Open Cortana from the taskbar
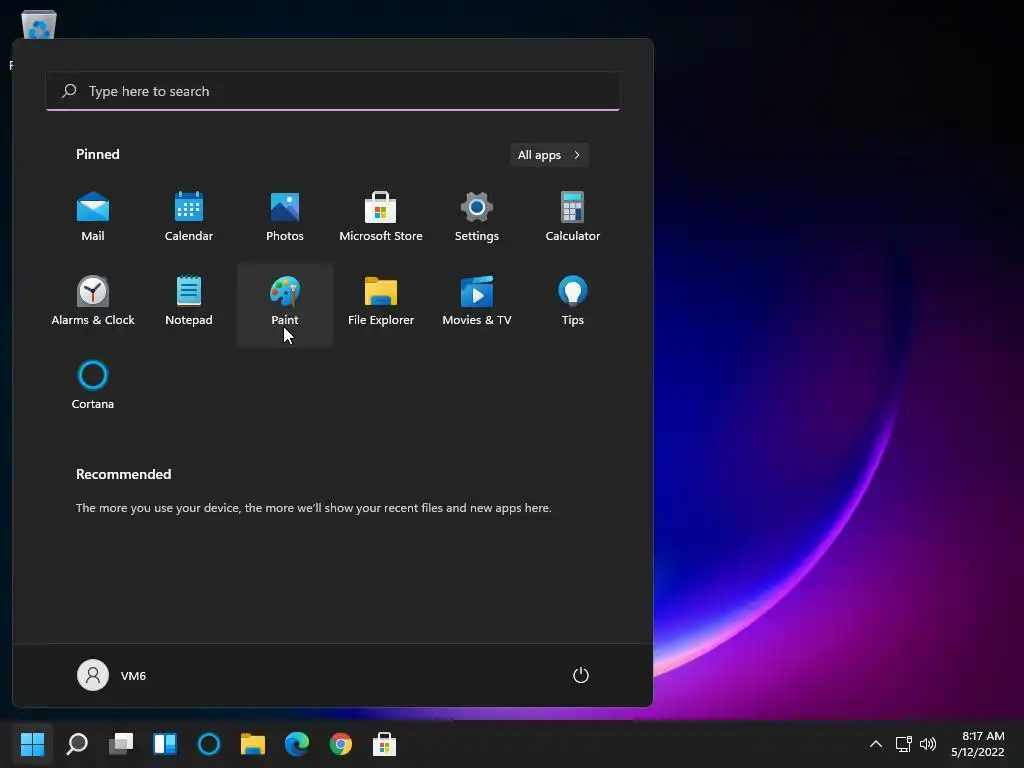The image size is (1024, 768). pyautogui.click(x=209, y=744)
